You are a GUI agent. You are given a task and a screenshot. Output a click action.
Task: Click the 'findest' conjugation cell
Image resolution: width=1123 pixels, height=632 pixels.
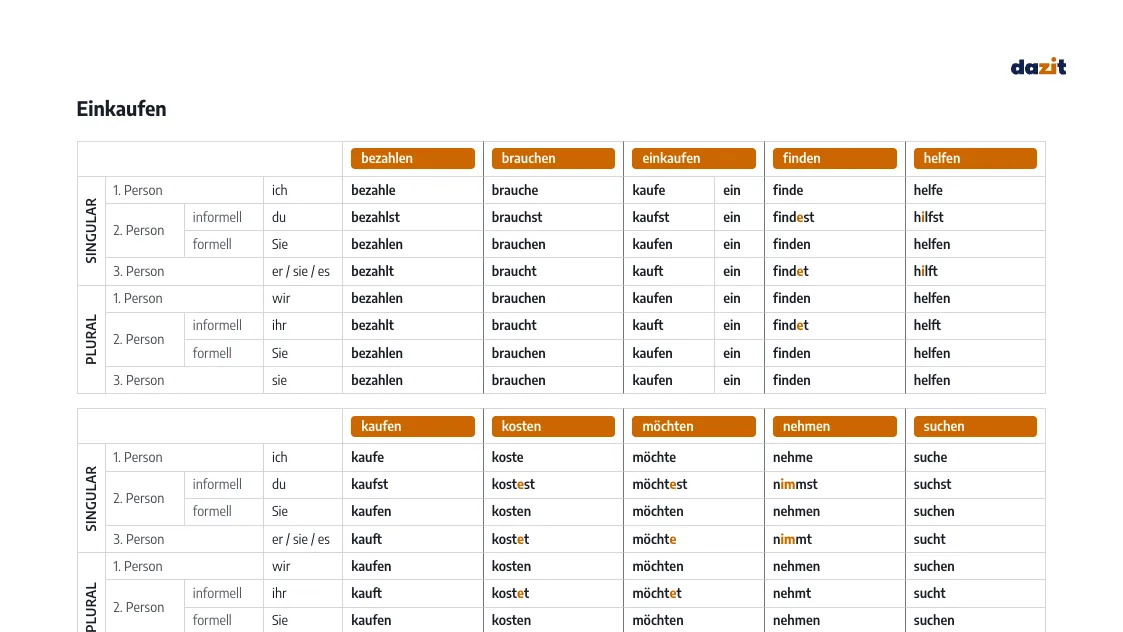834,217
